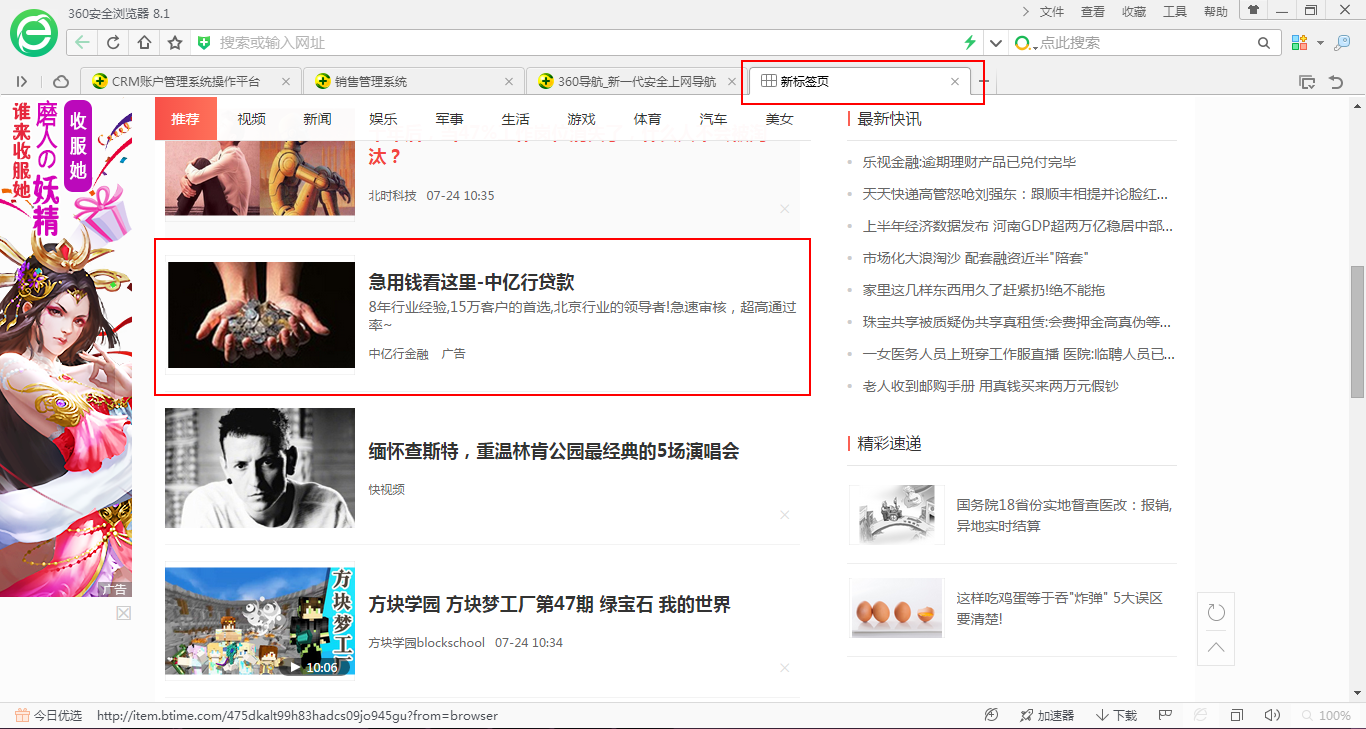The image size is (1366, 729).
Task: Click the skin shirt icon in title bar
Action: click(1253, 11)
